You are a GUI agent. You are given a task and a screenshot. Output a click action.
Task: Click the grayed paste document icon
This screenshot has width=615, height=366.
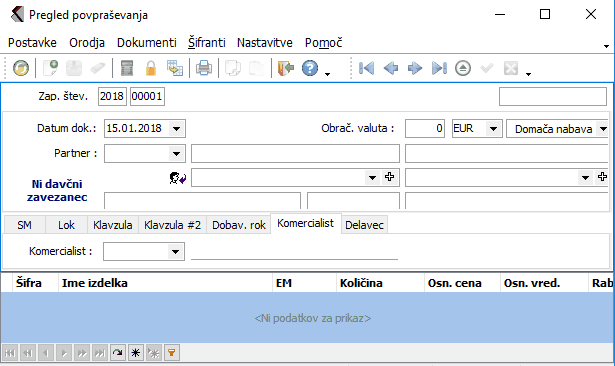click(257, 68)
